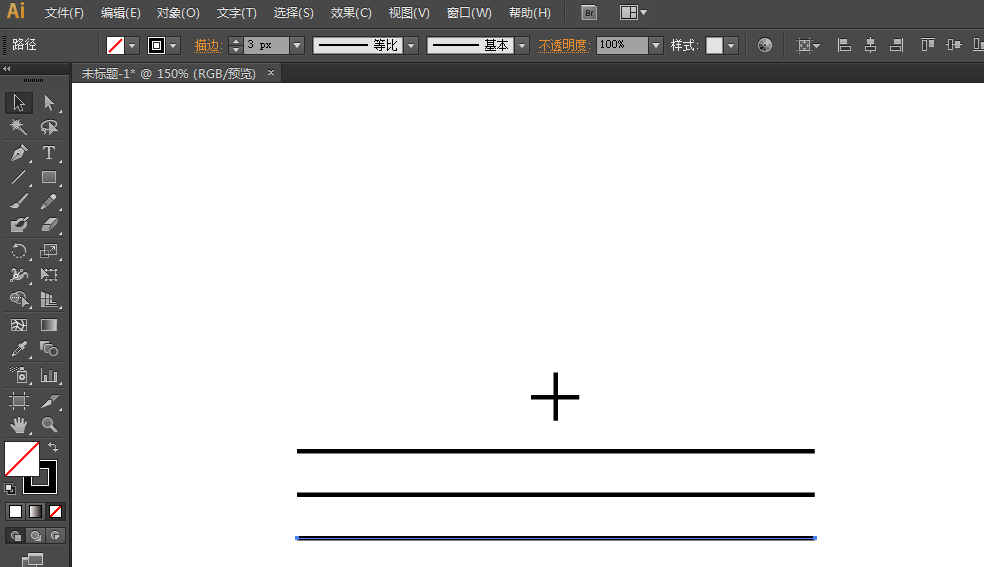Choose the Lasso tool
Screen dimensions: 984x567
(49, 127)
